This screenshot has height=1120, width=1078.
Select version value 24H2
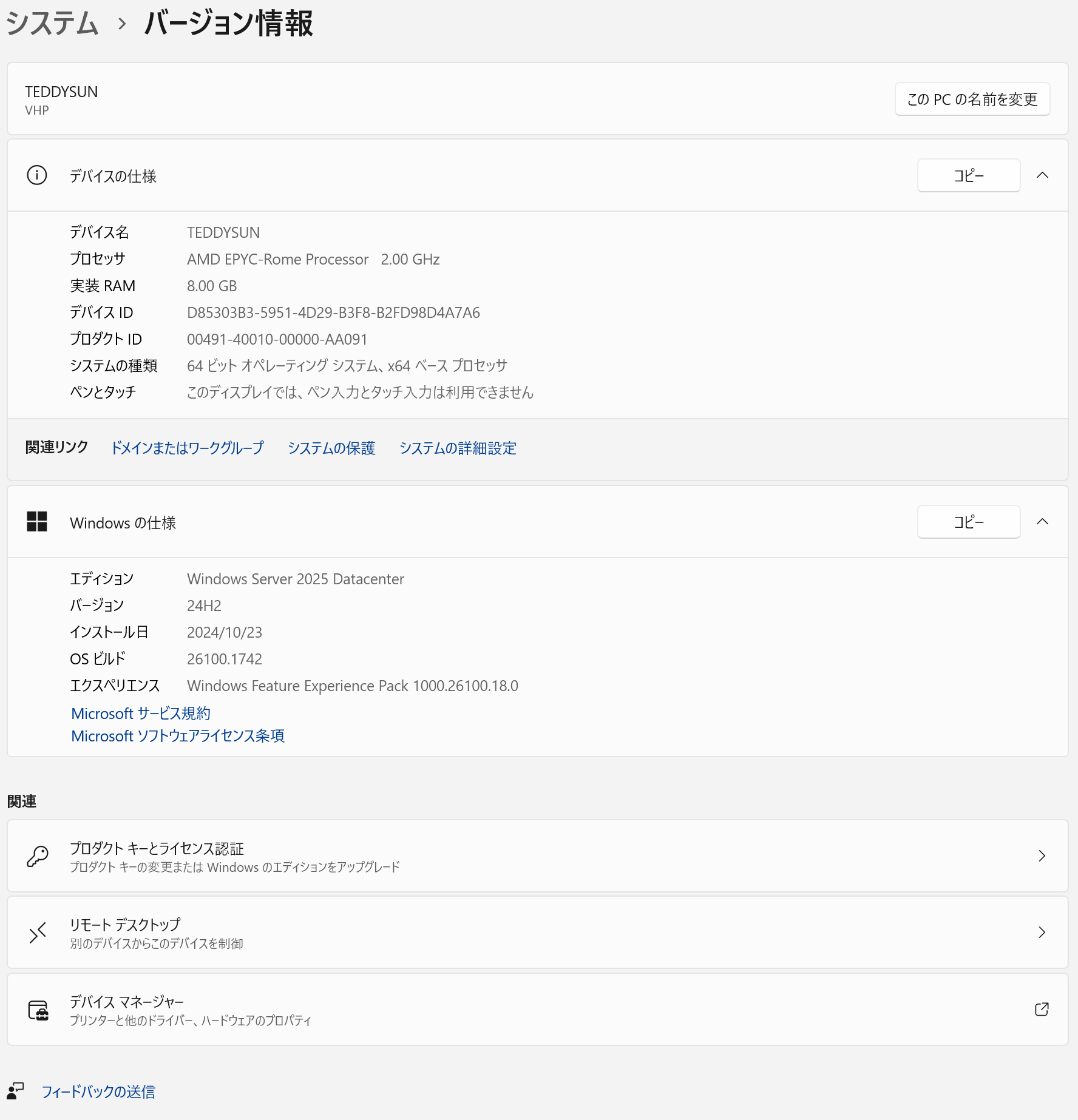pos(204,606)
